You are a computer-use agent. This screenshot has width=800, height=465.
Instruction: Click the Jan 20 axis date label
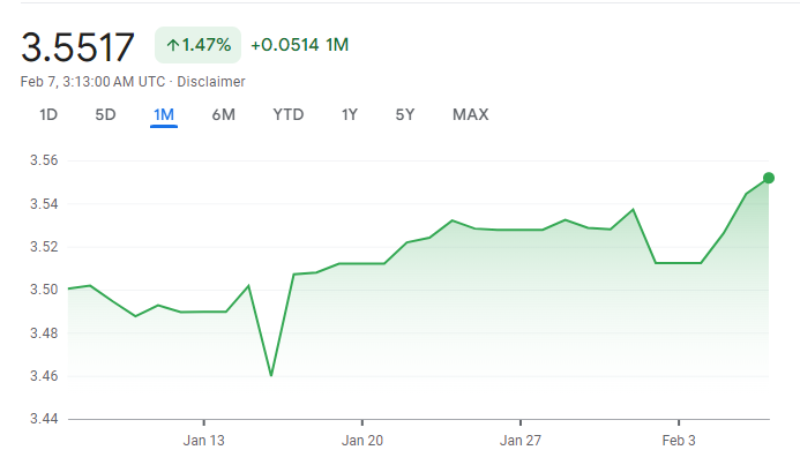point(362,440)
